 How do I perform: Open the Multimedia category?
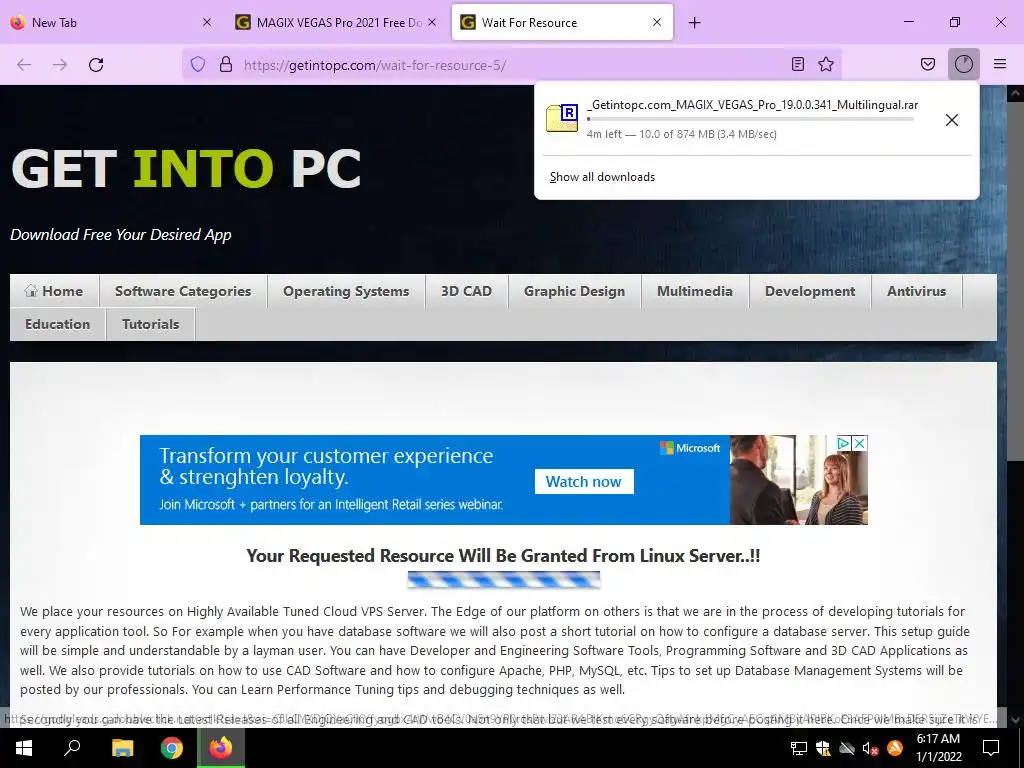pyautogui.click(x=695, y=291)
